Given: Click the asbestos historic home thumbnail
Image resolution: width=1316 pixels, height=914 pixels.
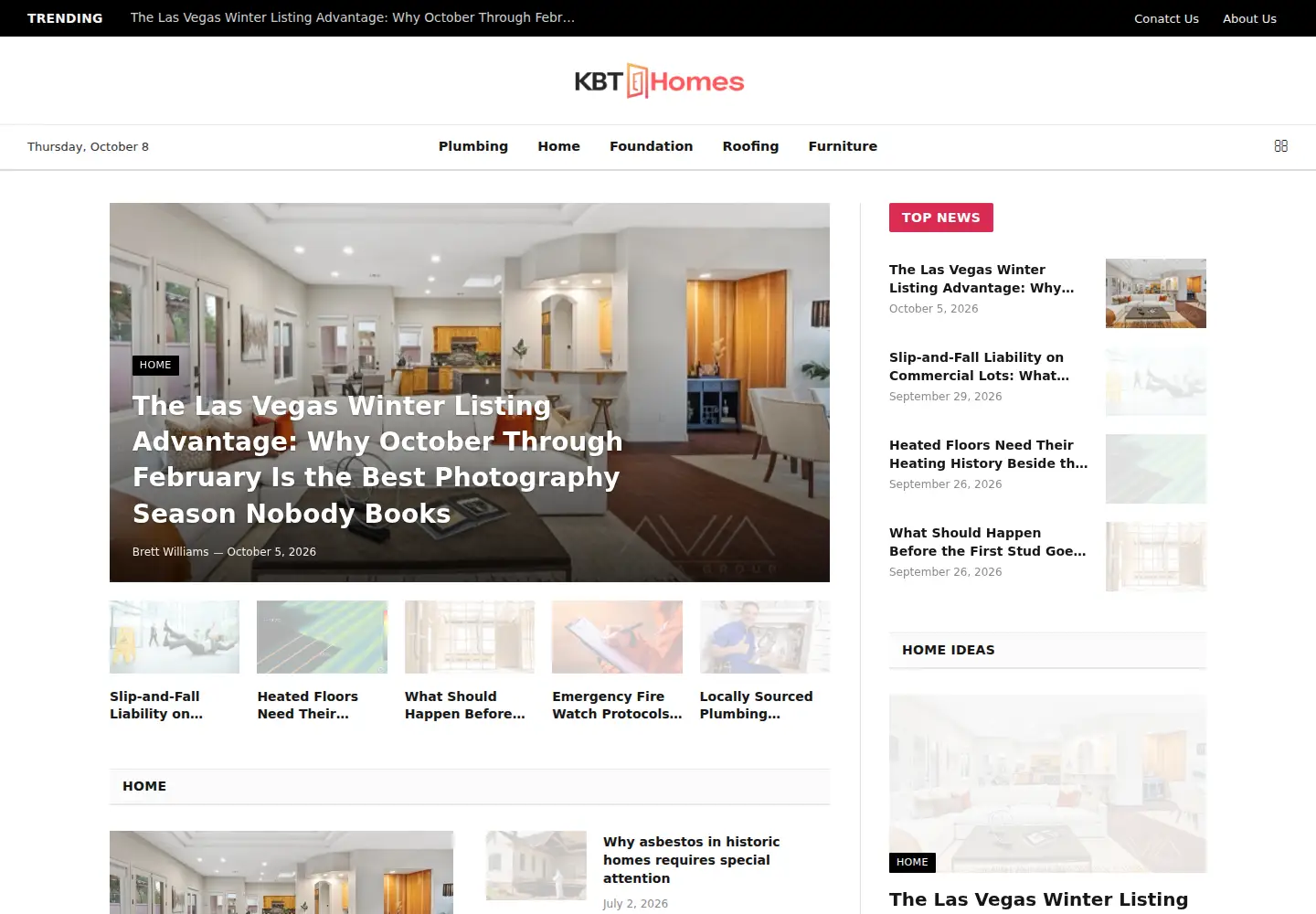Looking at the screenshot, I should coord(536,866).
